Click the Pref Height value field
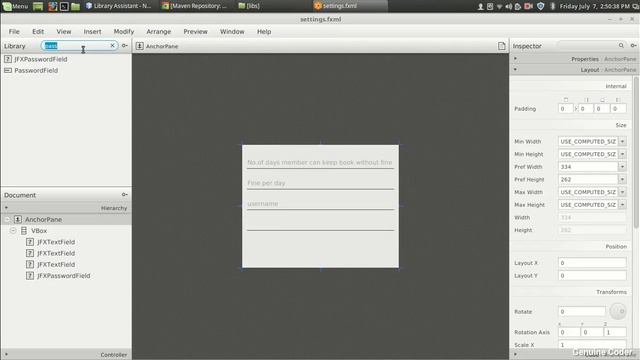Viewport: 640px width, 360px height. coord(588,180)
